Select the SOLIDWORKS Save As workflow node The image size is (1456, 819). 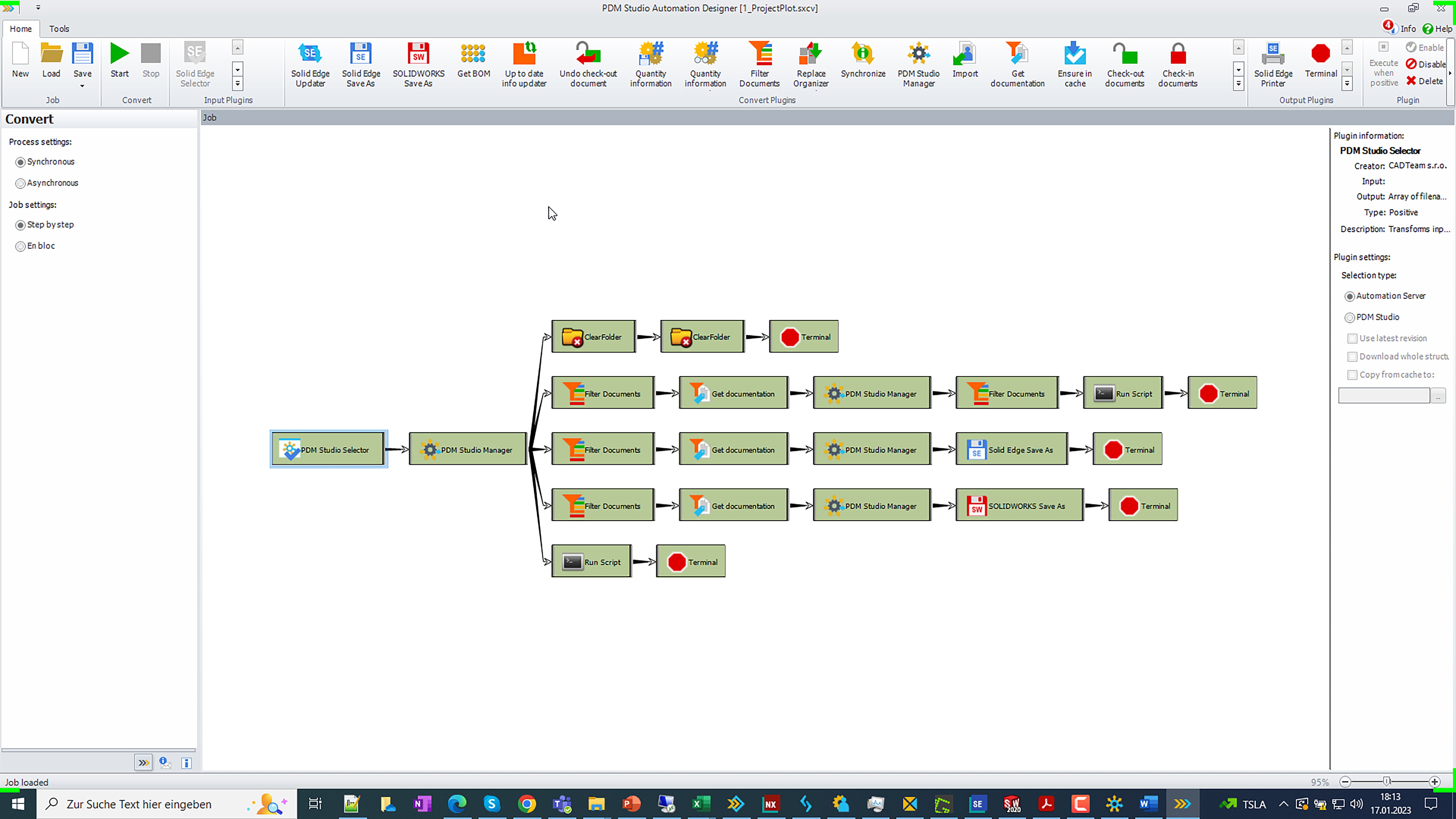[x=1020, y=506]
